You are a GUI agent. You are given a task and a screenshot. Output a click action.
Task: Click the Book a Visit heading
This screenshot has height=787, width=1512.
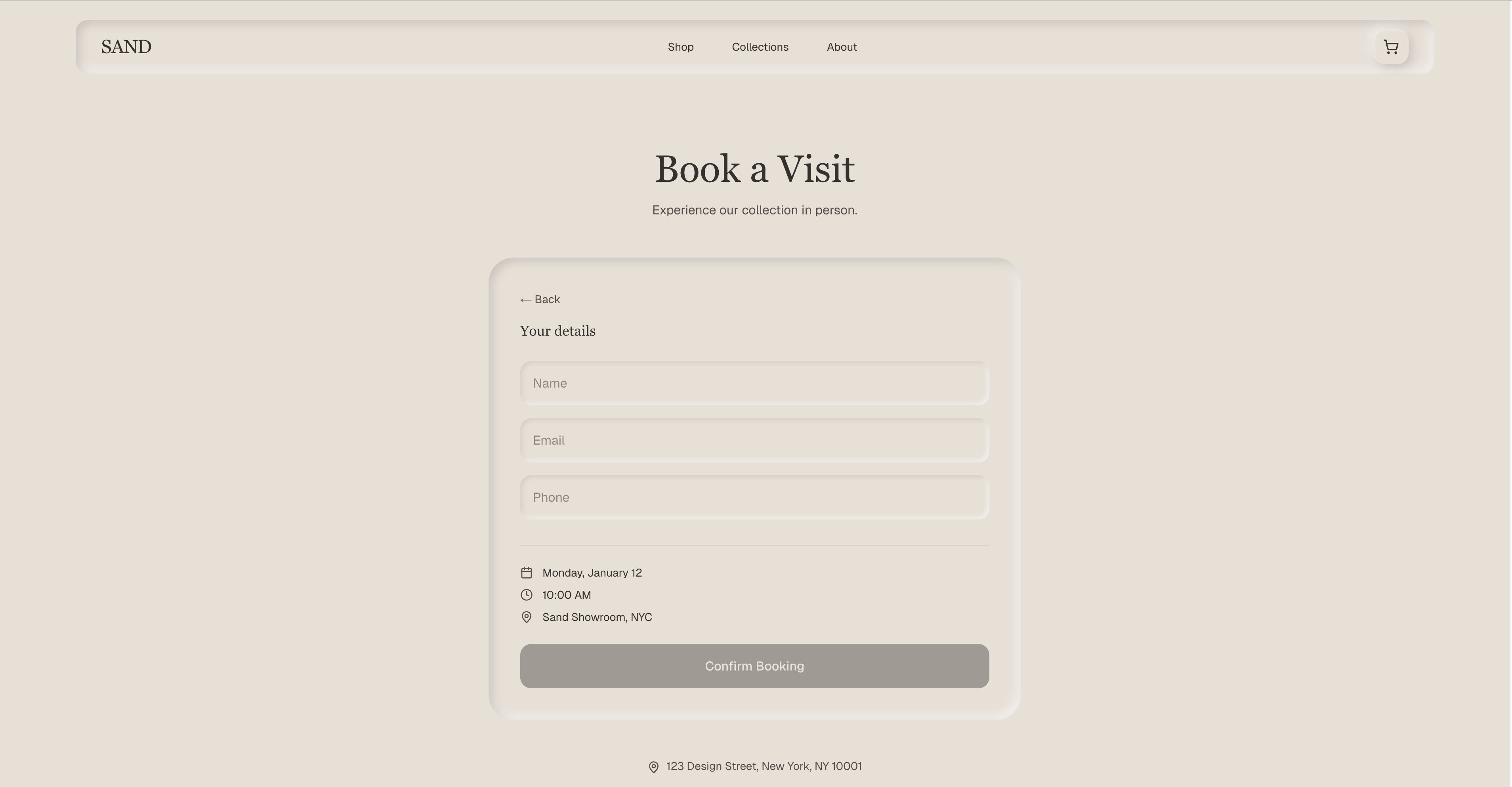click(754, 169)
